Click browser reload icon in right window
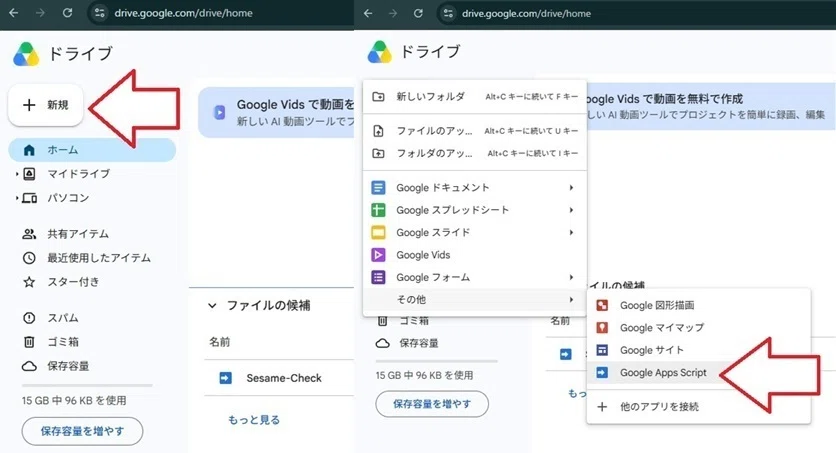 419,13
